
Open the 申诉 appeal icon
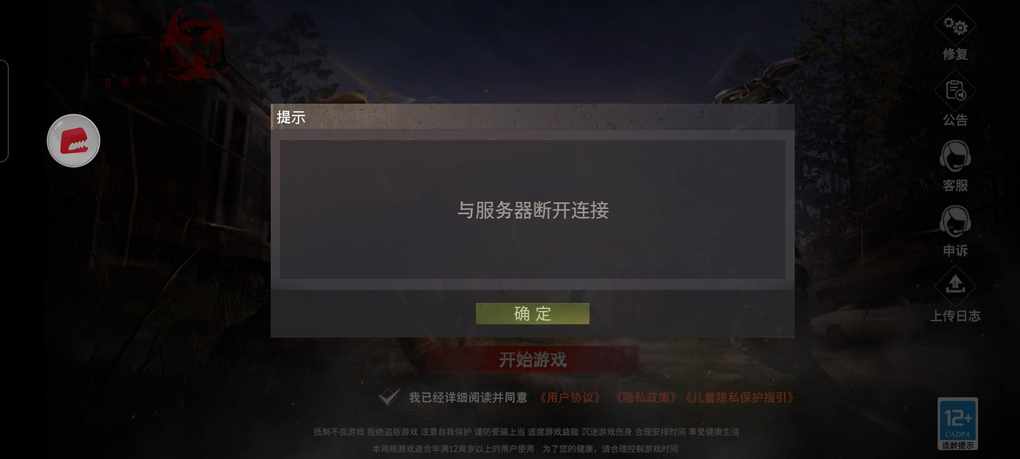[x=955, y=222]
